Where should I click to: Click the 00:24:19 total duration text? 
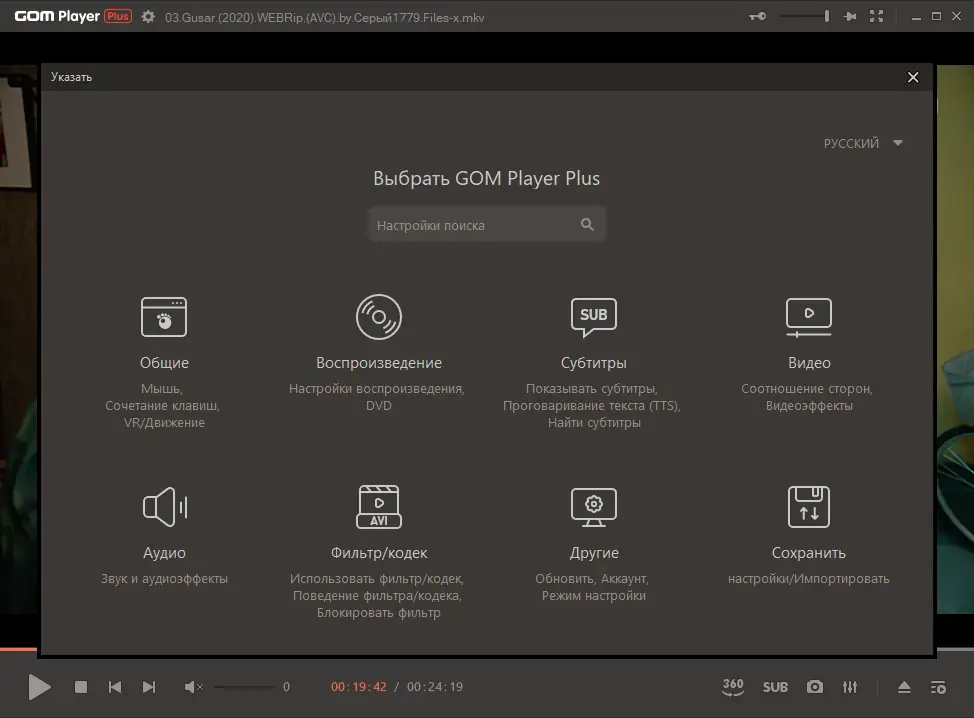(x=435, y=687)
